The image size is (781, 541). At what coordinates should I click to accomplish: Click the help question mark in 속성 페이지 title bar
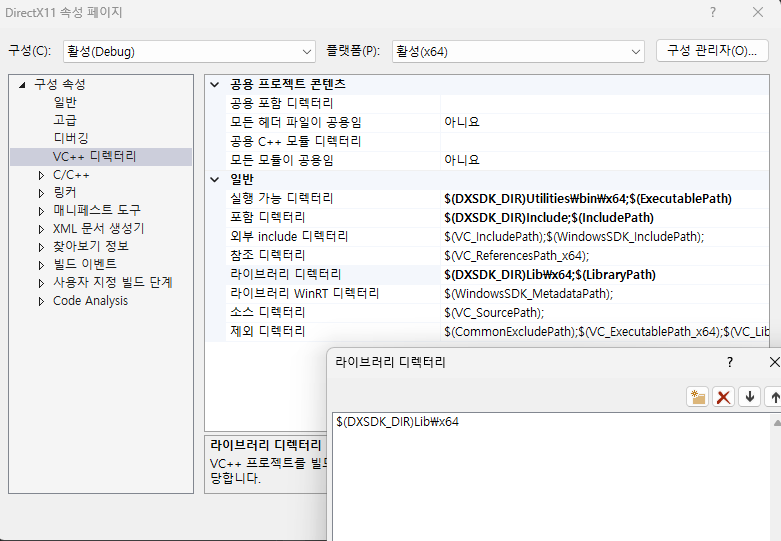coord(713,12)
